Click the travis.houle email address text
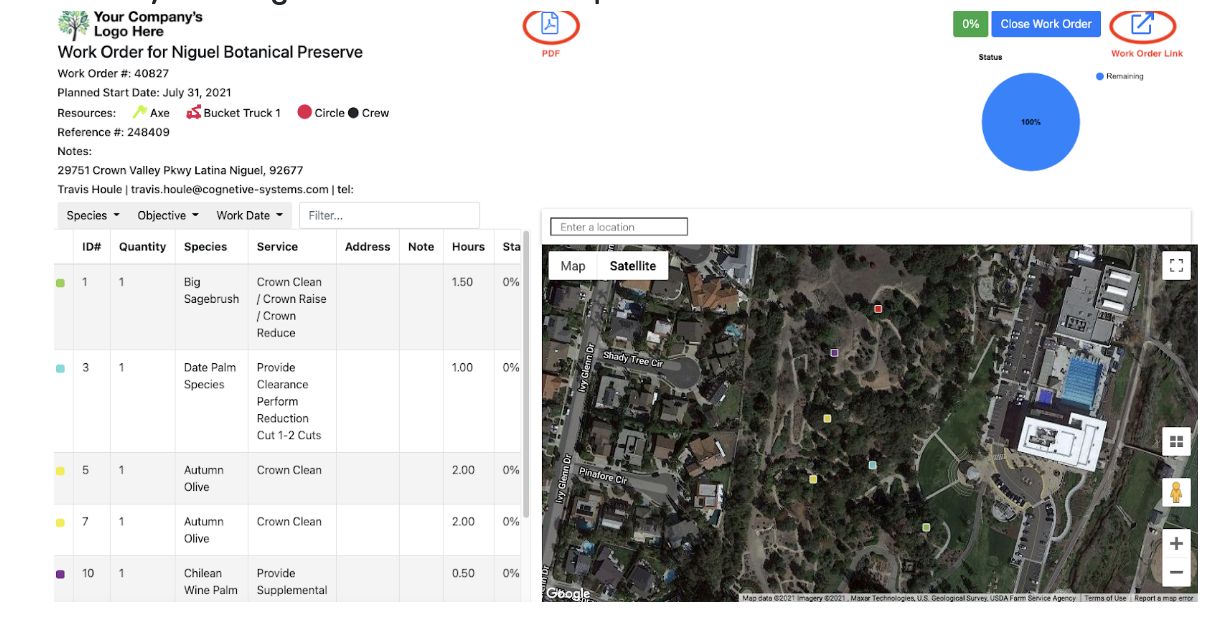 230,189
